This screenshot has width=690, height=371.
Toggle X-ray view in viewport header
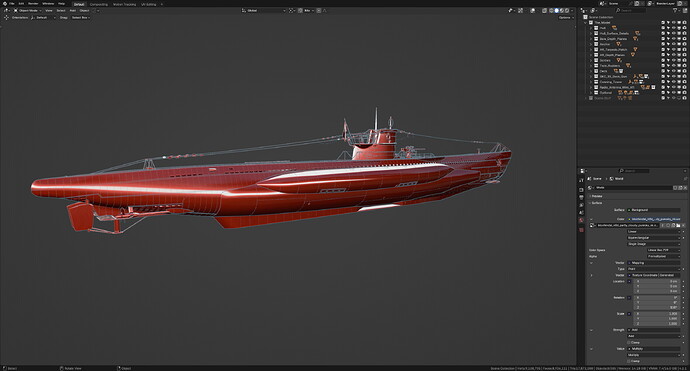pyautogui.click(x=544, y=10)
